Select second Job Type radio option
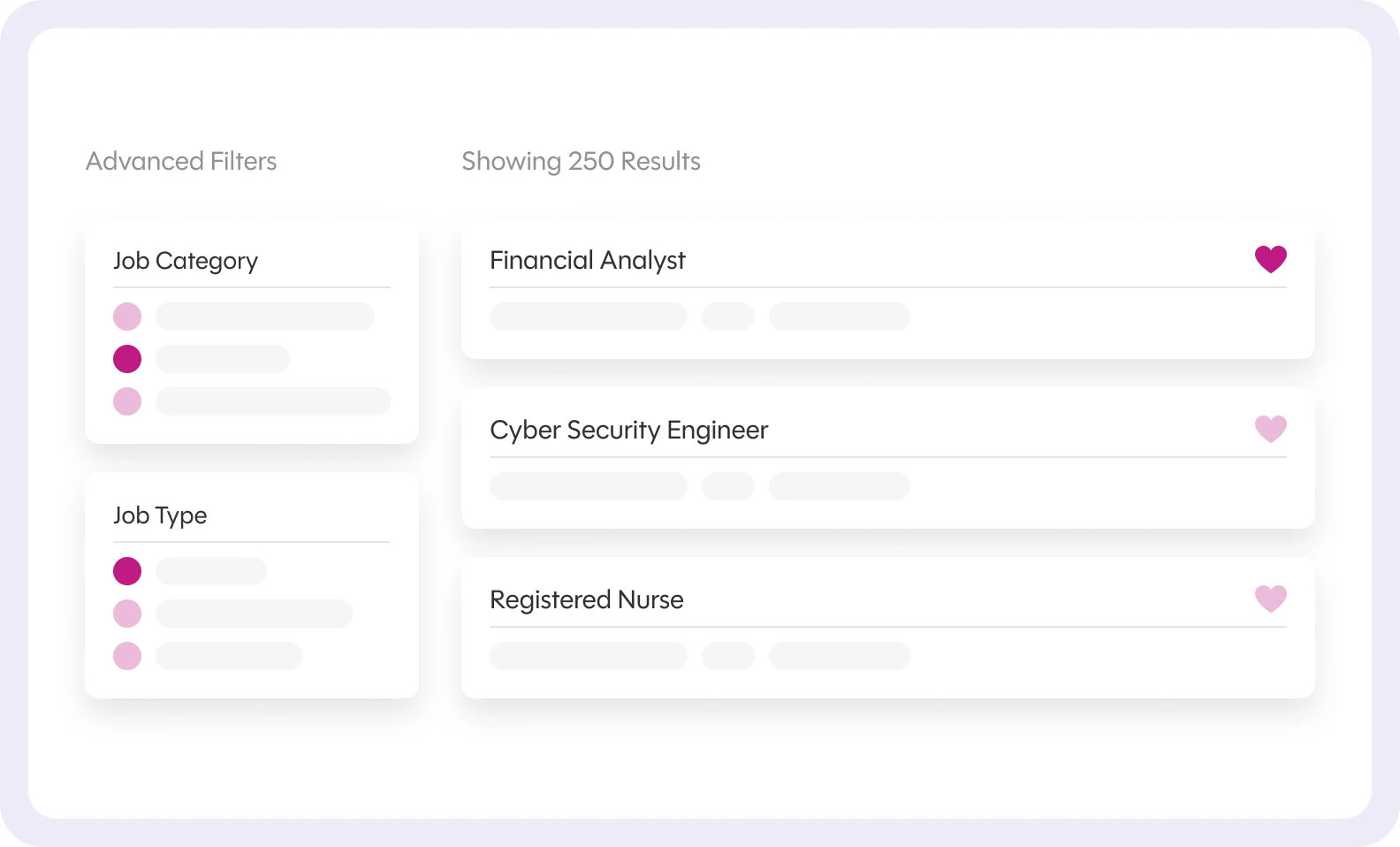 point(127,614)
